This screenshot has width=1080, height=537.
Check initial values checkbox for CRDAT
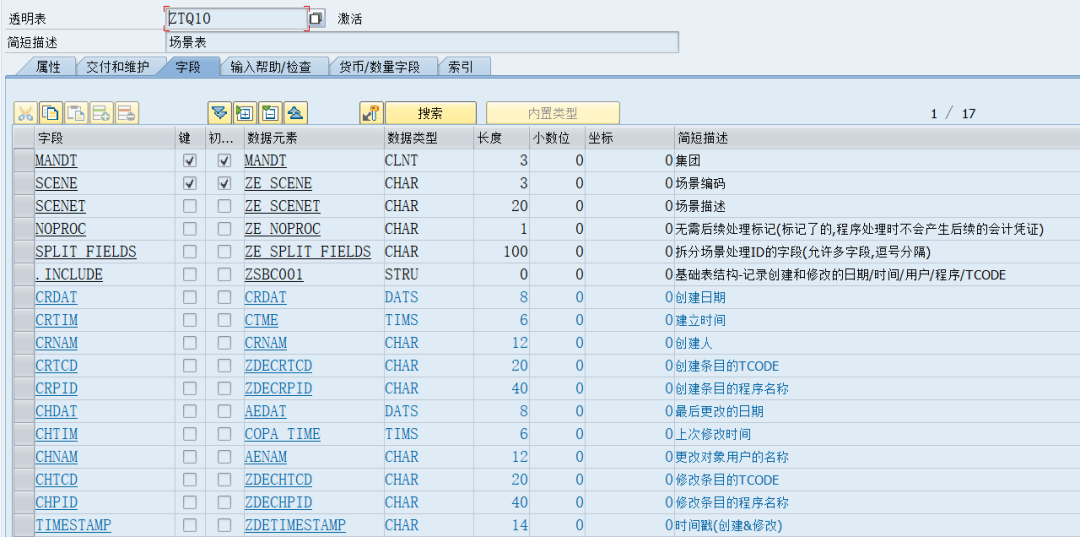[x=225, y=297]
